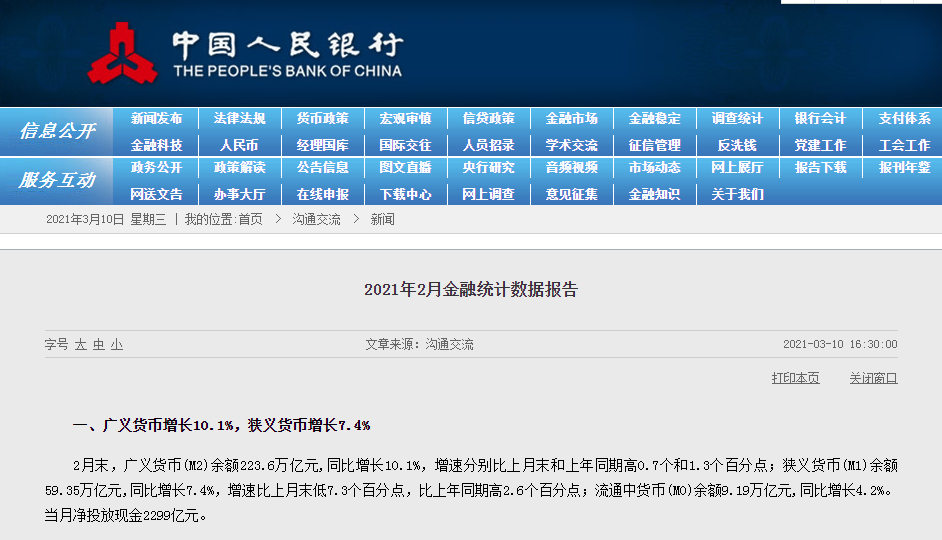Click the 服务互动 category header
The width and height of the screenshot is (942, 540).
(57, 180)
